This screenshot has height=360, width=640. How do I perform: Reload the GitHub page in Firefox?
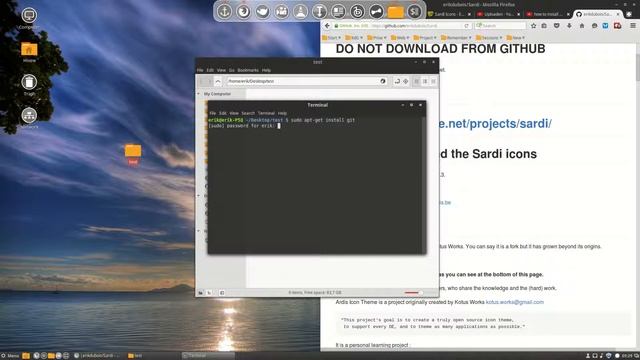tap(467, 26)
